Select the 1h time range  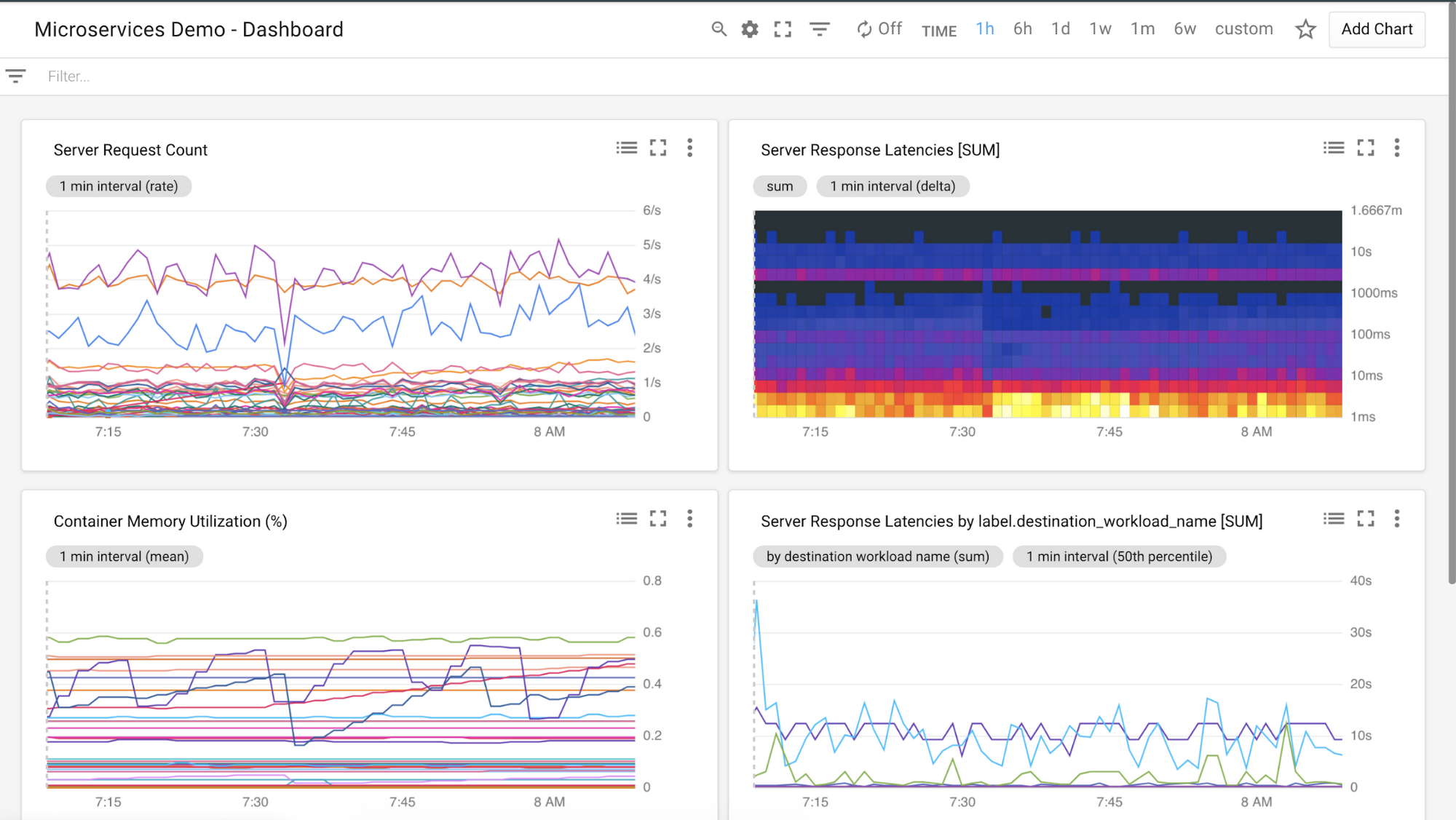point(985,29)
